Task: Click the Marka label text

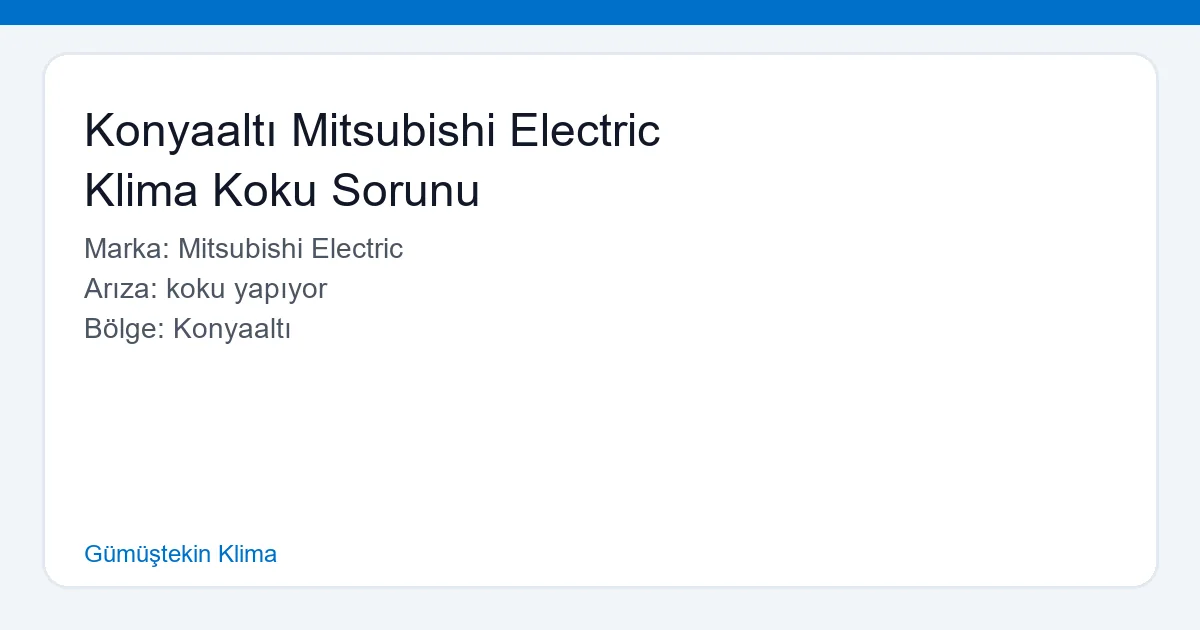Action: point(122,249)
